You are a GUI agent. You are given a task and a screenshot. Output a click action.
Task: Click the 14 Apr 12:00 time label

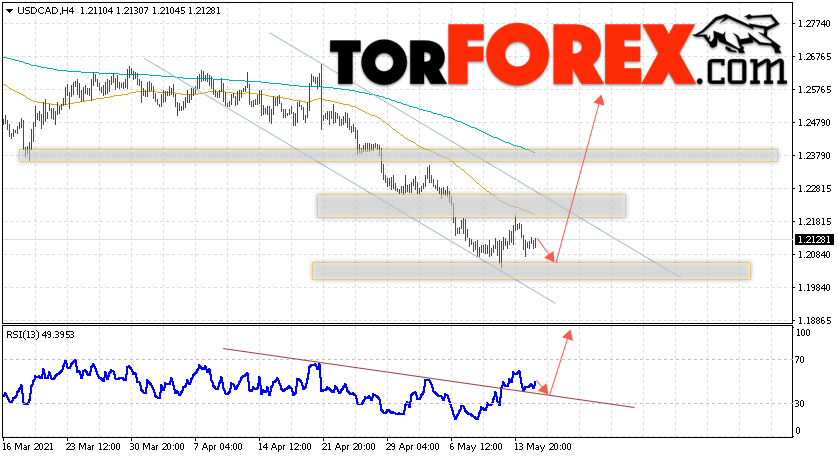tap(284, 447)
